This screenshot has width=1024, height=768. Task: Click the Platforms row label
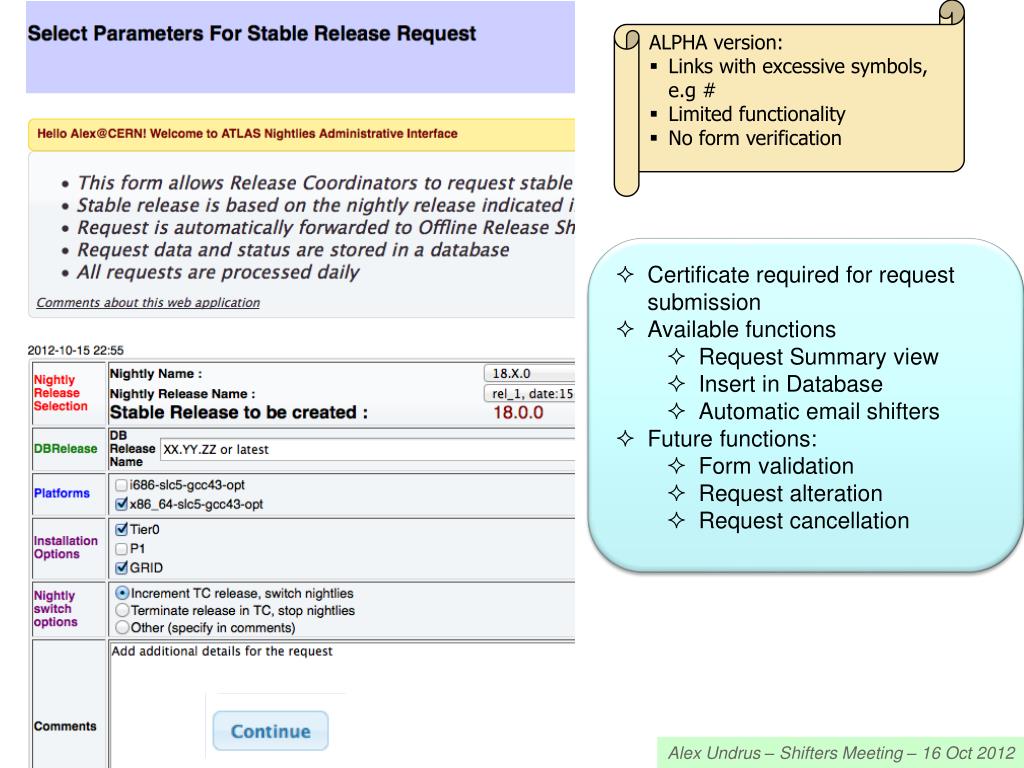64,493
